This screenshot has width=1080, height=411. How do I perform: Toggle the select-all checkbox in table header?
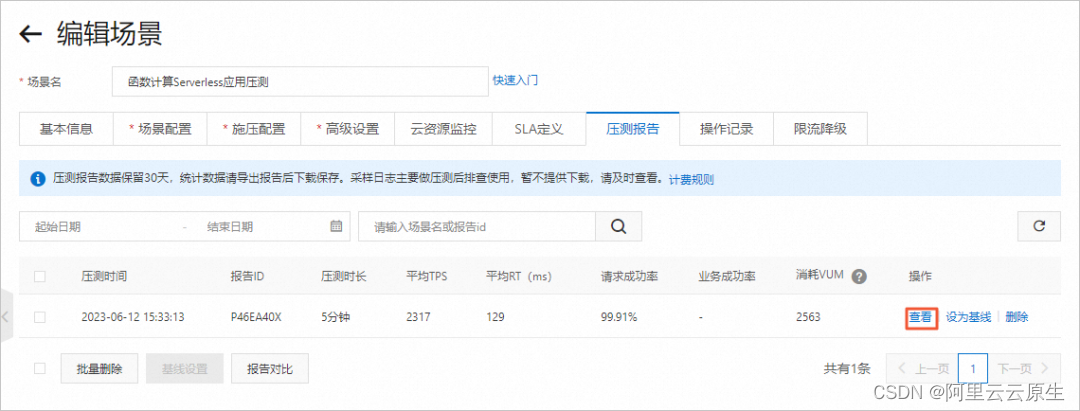[x=40, y=276]
